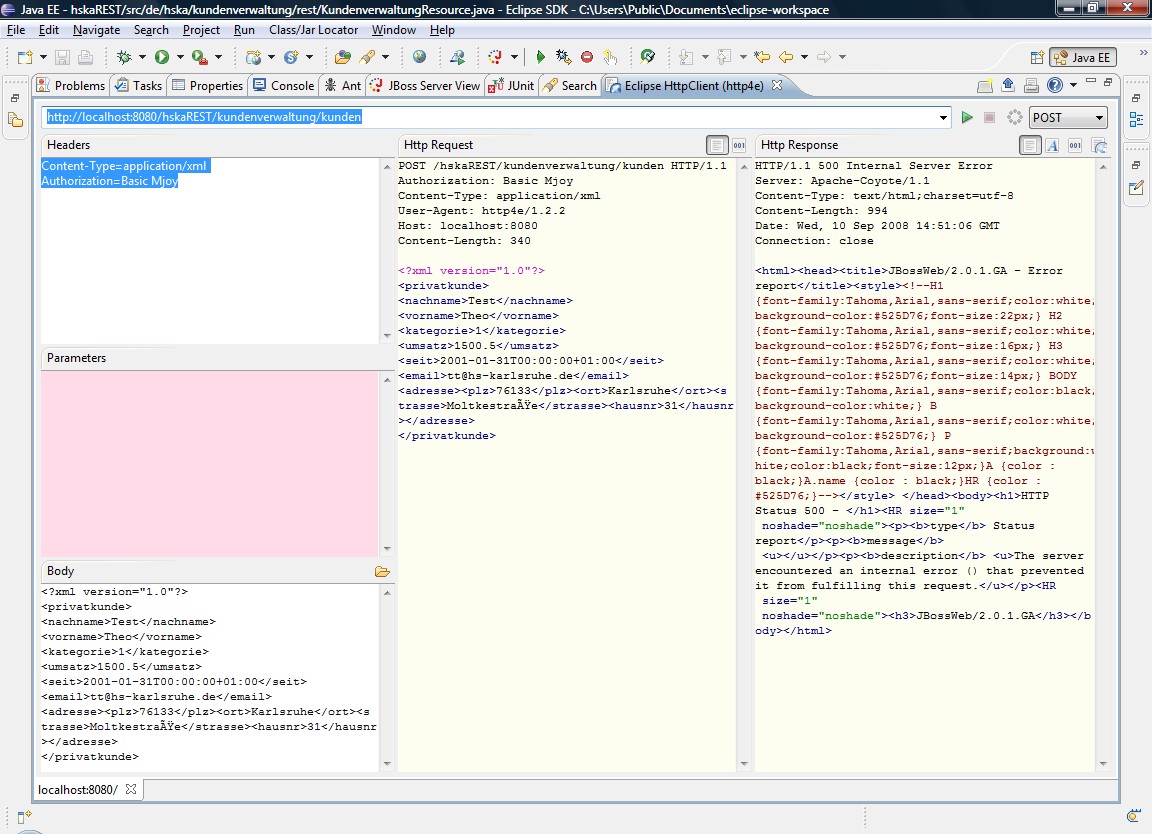The image size is (1152, 834).
Task: Open the Run button dropdown arrow in toolbar
Action: 178,57
